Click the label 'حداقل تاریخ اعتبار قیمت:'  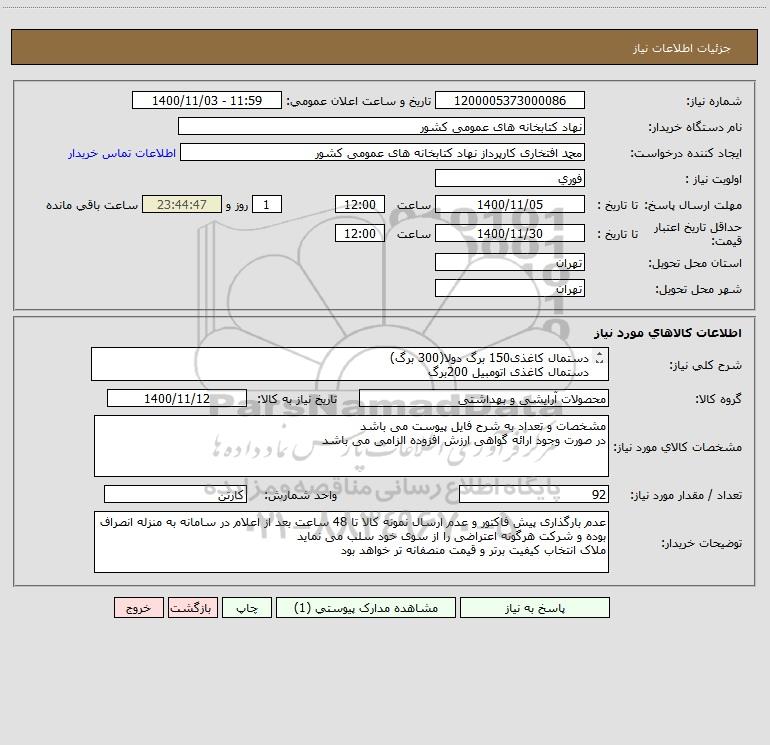(x=698, y=234)
